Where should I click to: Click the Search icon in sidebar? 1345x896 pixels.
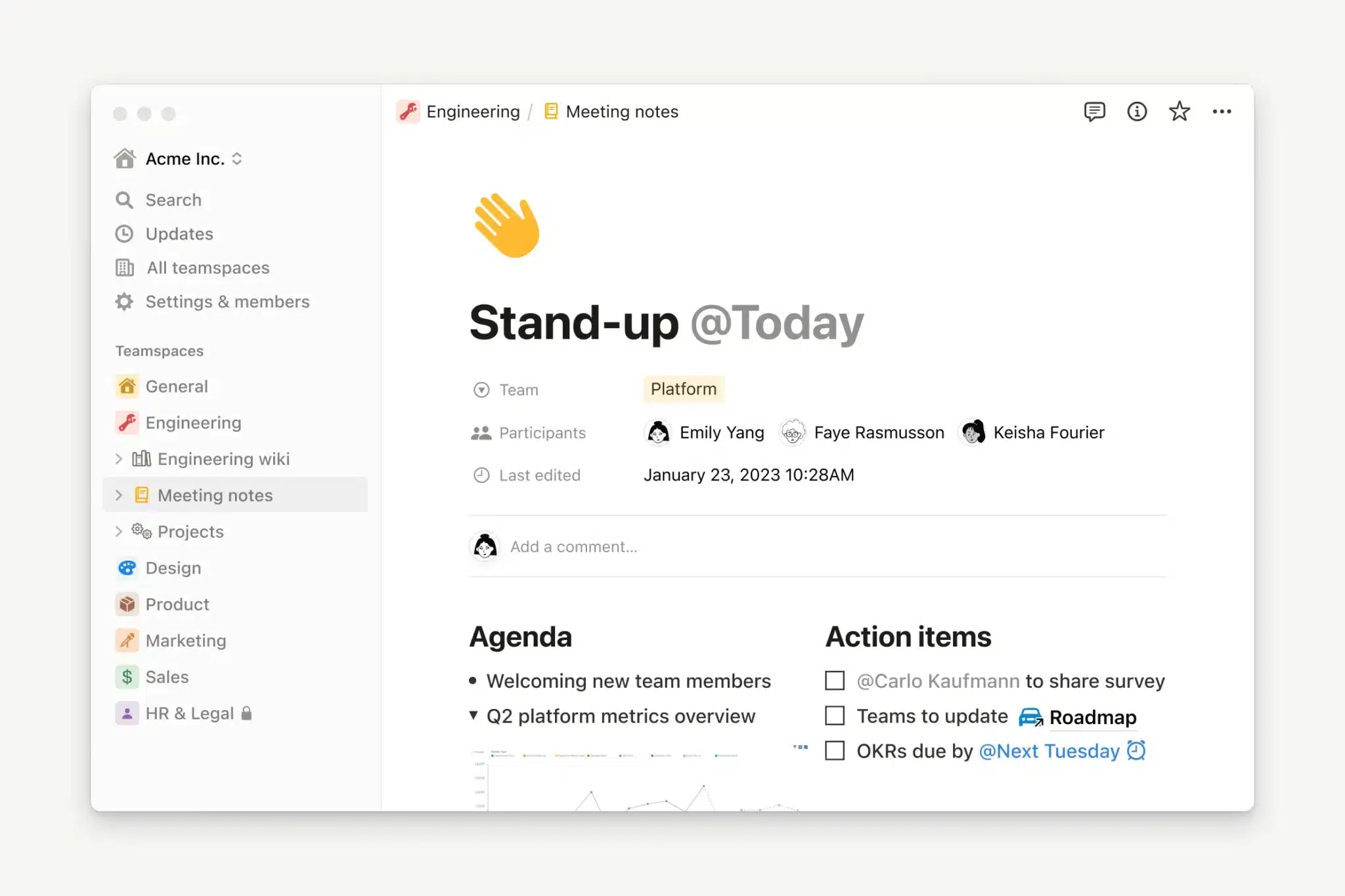pyautogui.click(x=125, y=198)
